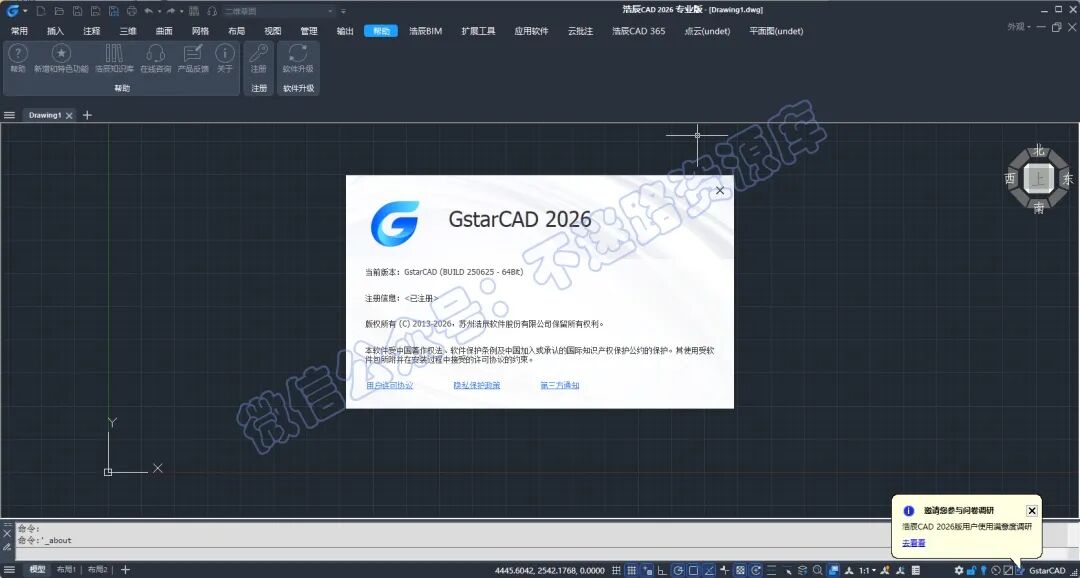Click the New and Featured Functions star icon

(x=61, y=54)
